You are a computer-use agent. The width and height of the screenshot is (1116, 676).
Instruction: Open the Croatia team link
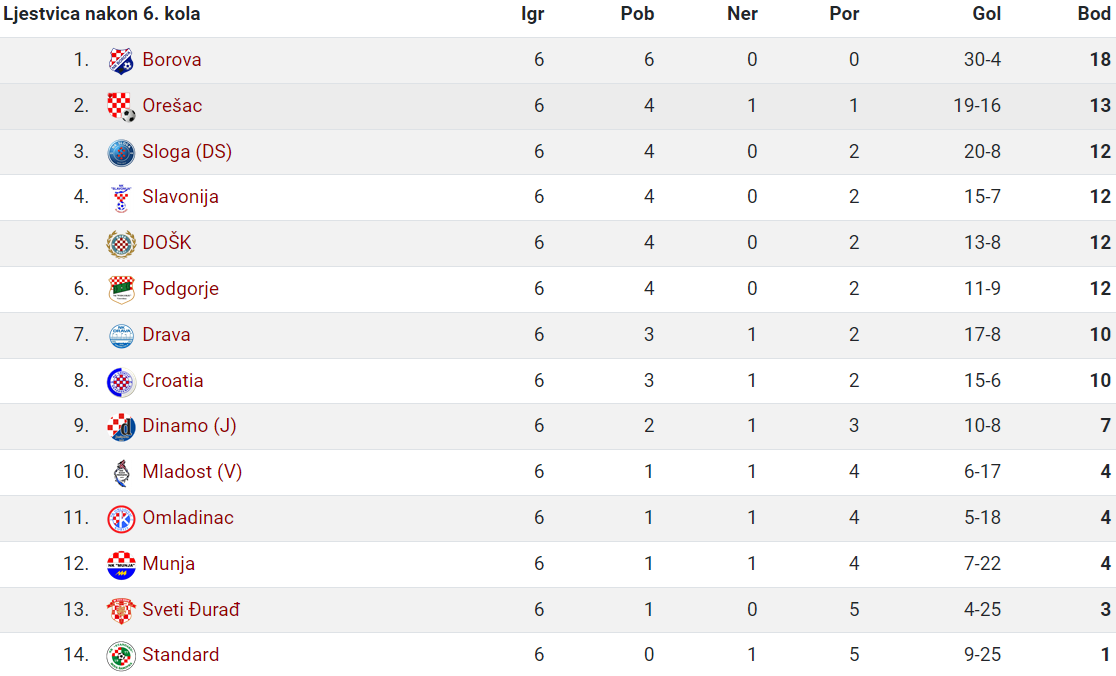[x=173, y=381]
